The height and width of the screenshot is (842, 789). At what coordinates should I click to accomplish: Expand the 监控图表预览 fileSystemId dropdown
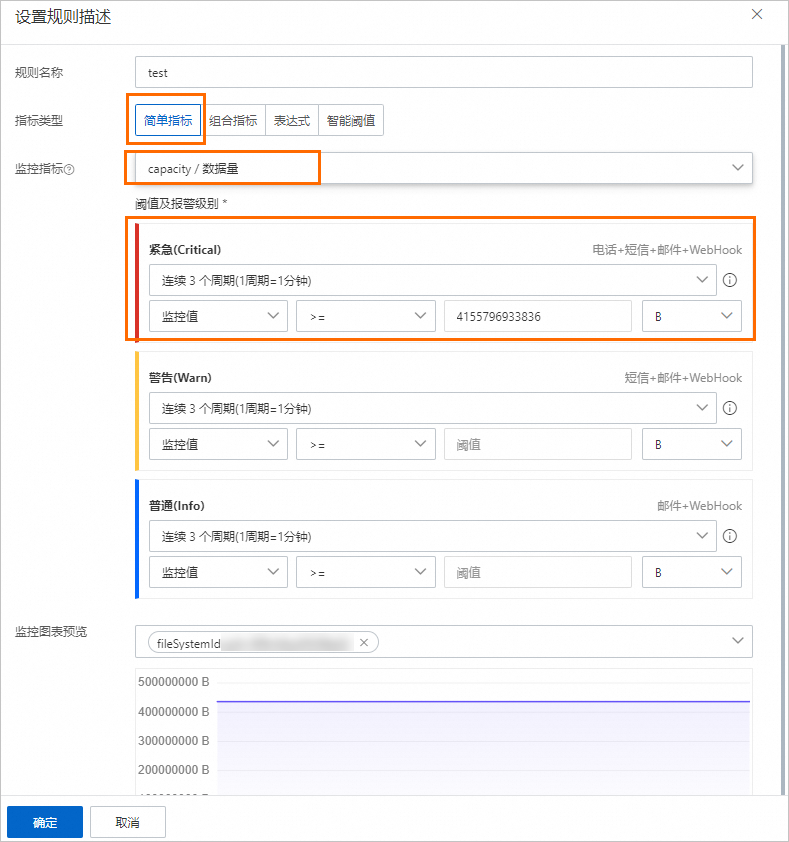tap(738, 641)
